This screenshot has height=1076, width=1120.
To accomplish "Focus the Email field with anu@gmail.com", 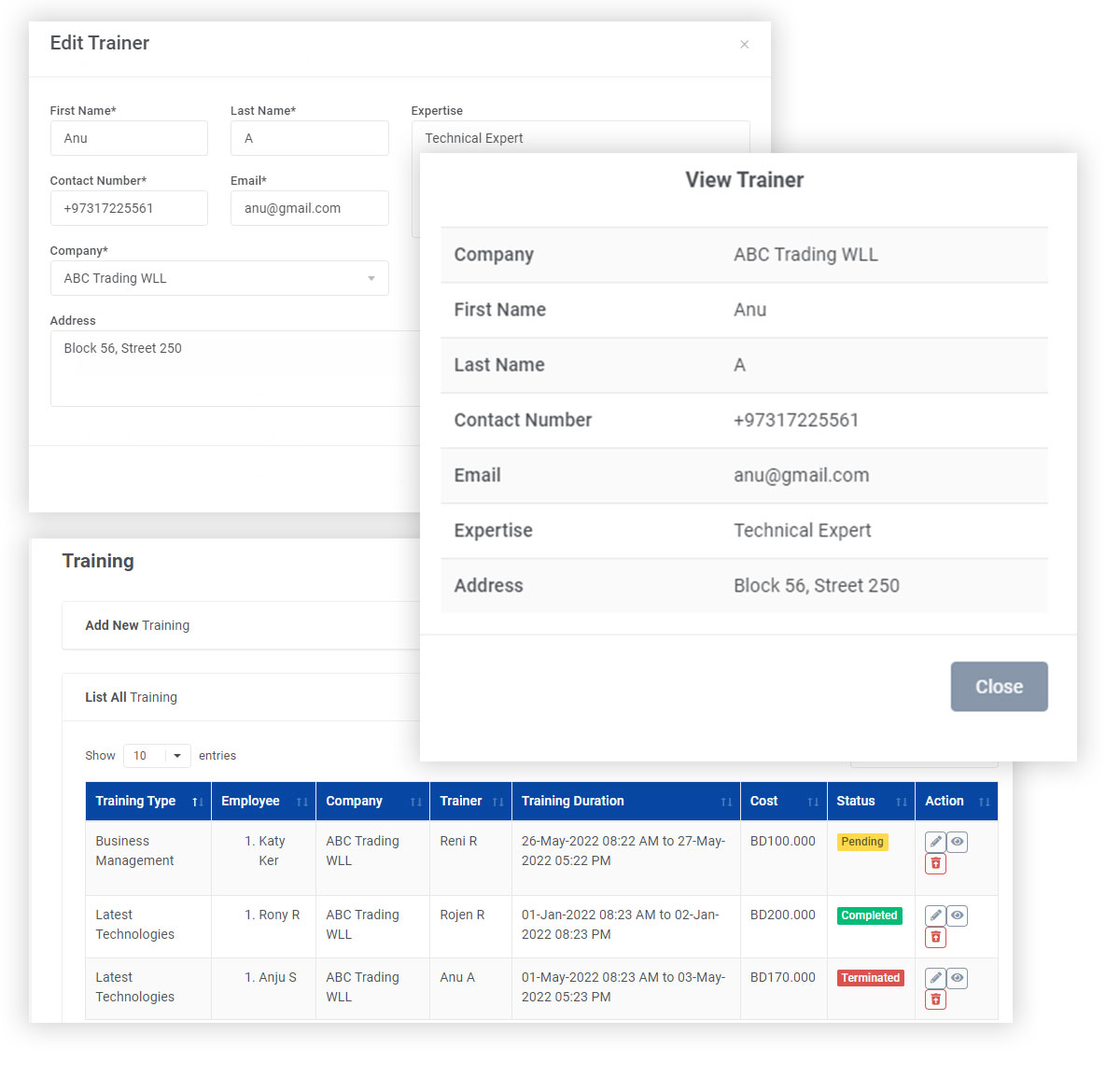I will [309, 208].
